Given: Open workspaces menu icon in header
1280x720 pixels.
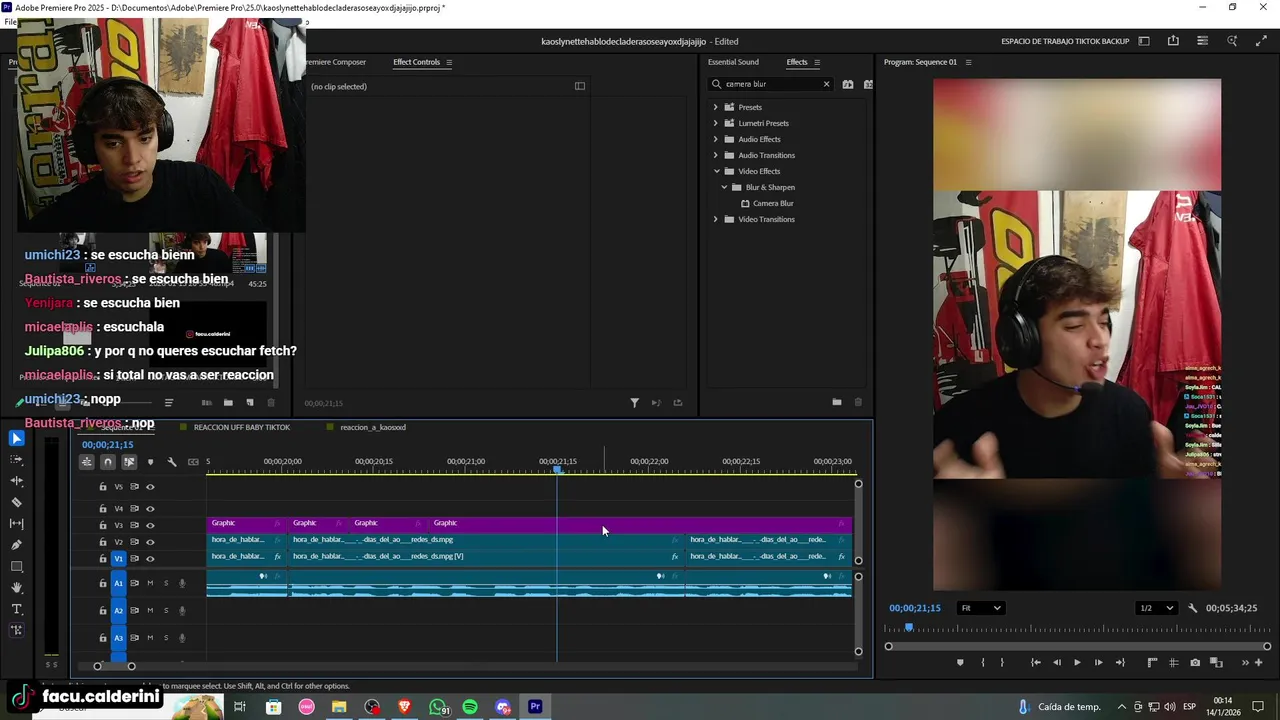Looking at the screenshot, I should pyautogui.click(x=1144, y=41).
